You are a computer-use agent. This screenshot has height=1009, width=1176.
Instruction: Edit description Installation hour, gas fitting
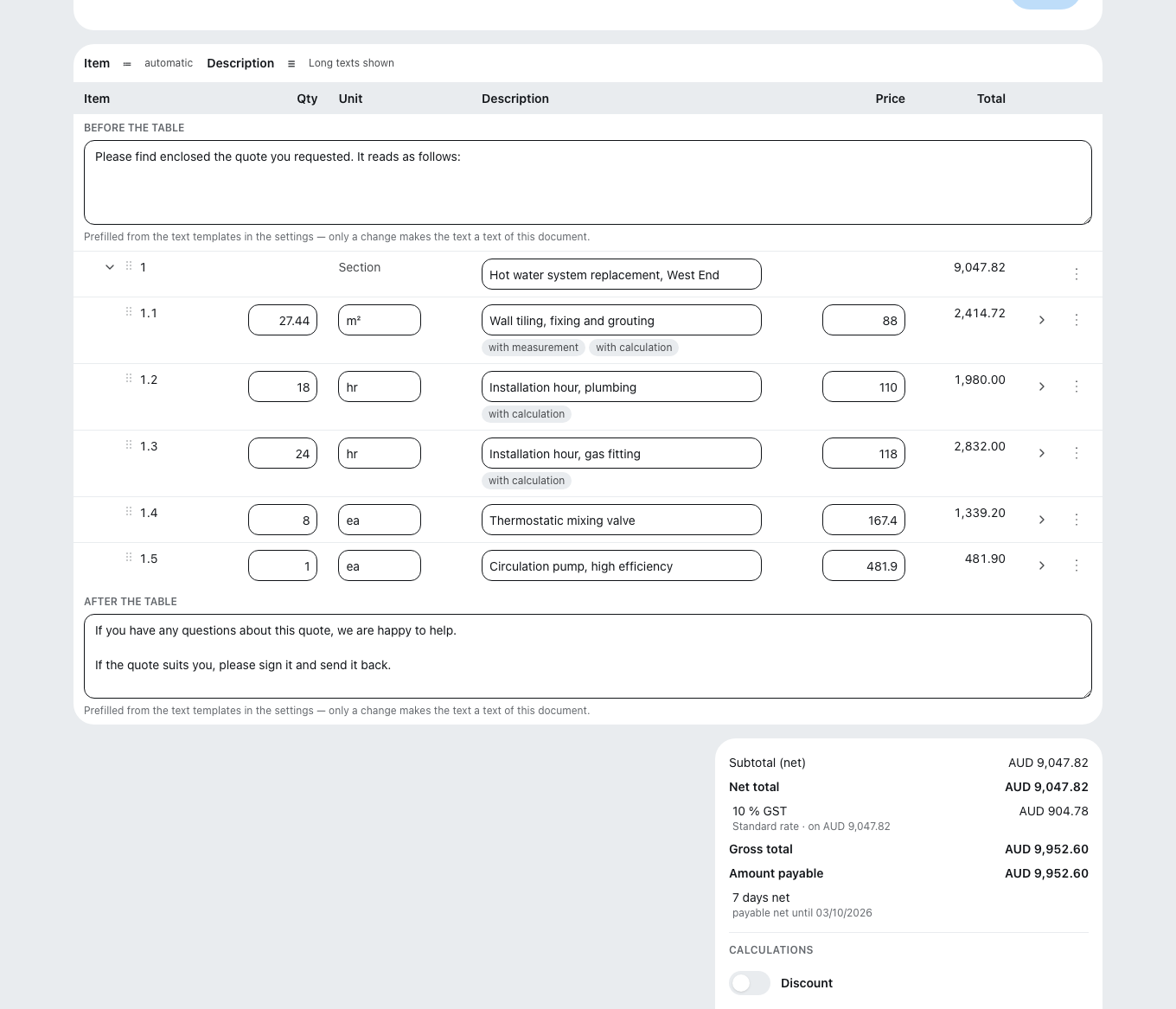click(x=622, y=453)
